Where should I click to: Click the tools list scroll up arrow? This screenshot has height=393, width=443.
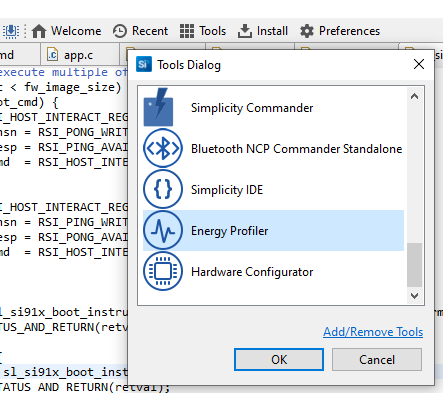(414, 96)
